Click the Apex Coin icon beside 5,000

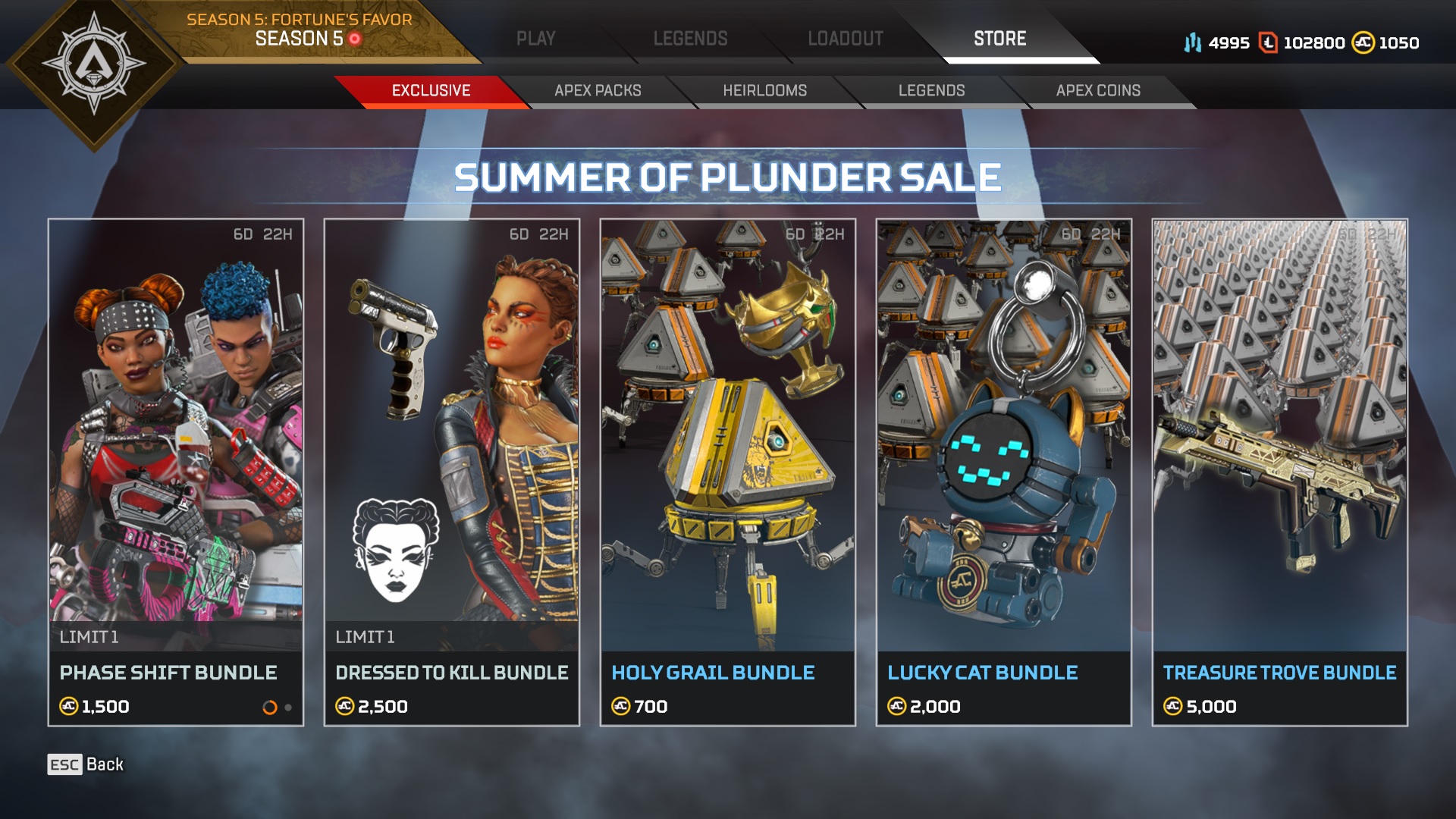coord(1172,707)
